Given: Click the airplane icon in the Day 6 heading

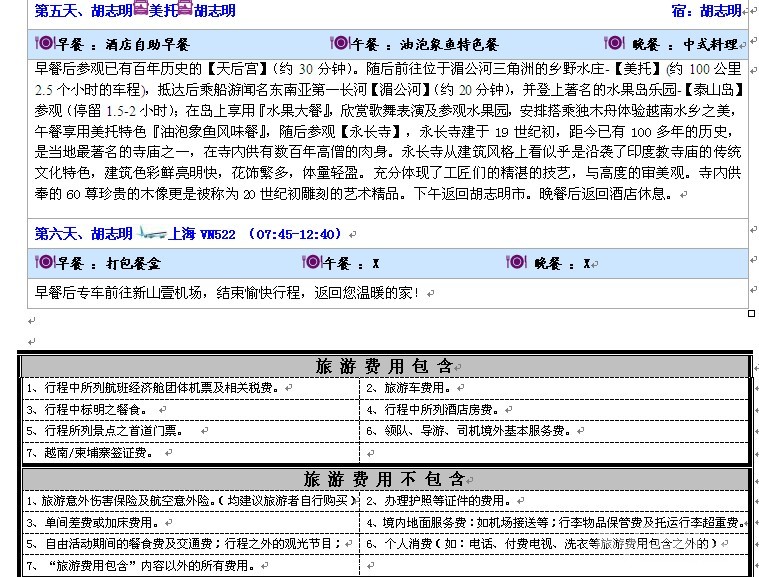Looking at the screenshot, I should point(151,233).
